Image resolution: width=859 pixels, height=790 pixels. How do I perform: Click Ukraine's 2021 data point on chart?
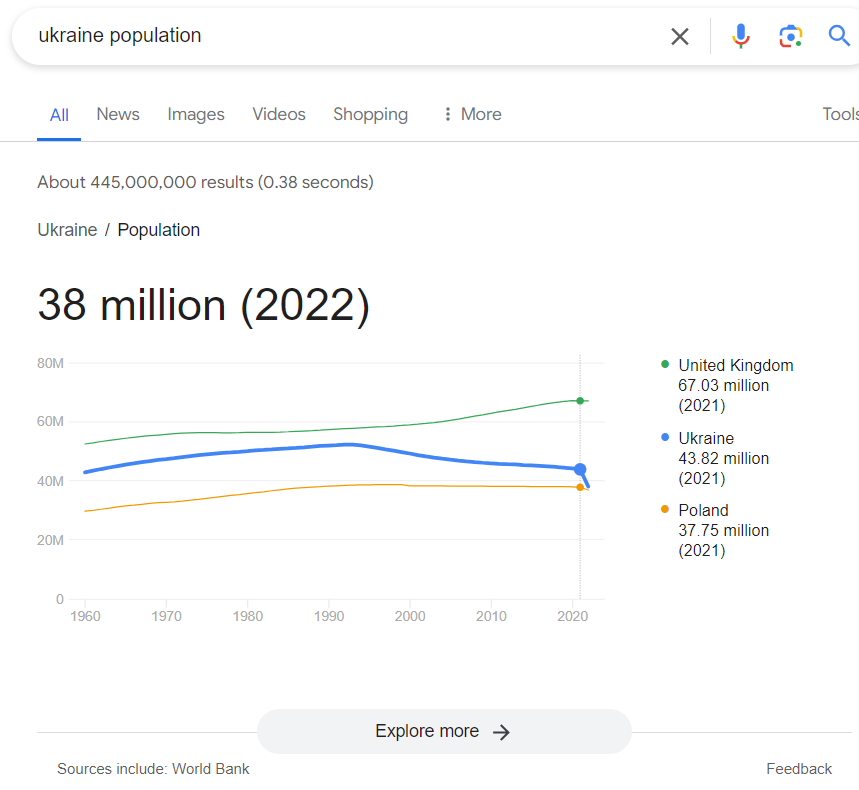[x=580, y=469]
